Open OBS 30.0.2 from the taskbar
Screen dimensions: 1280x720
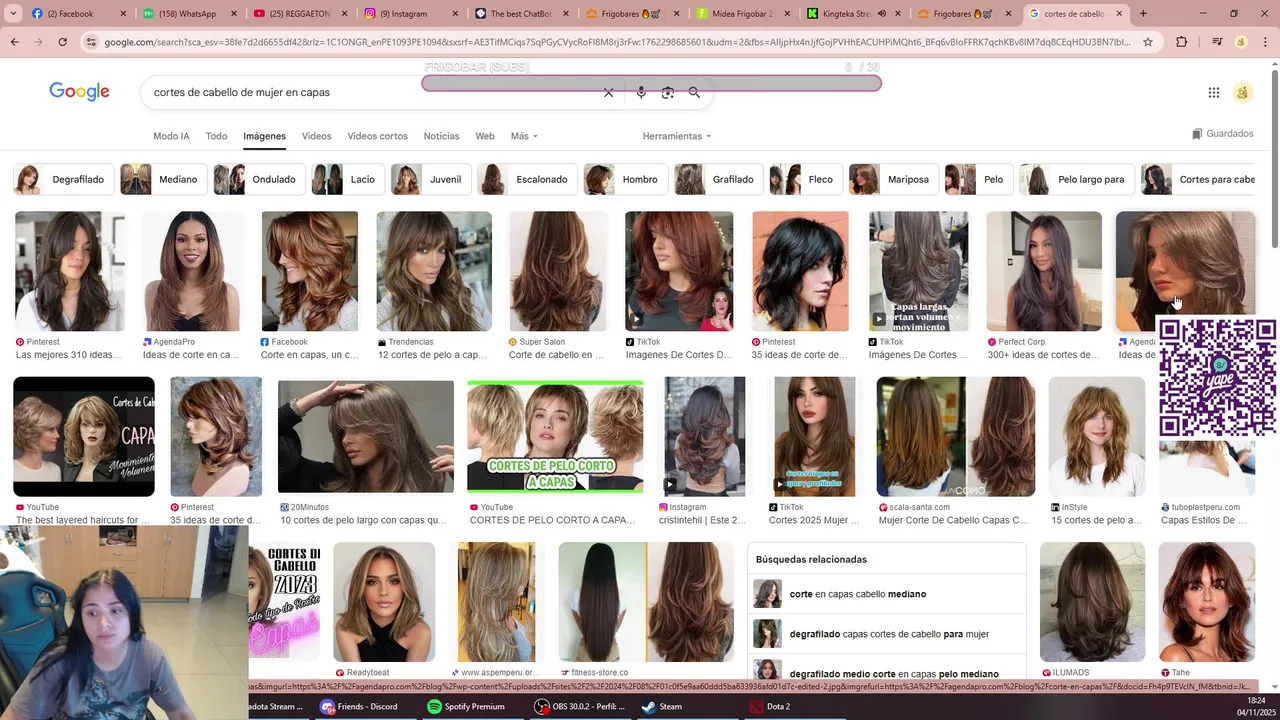[580, 706]
